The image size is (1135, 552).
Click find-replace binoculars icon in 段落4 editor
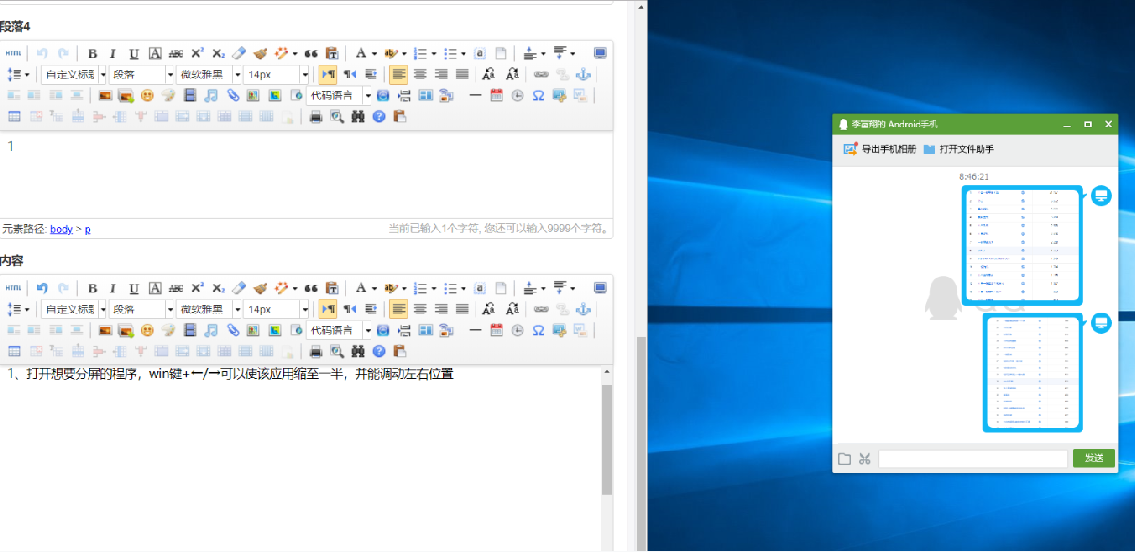tap(358, 117)
